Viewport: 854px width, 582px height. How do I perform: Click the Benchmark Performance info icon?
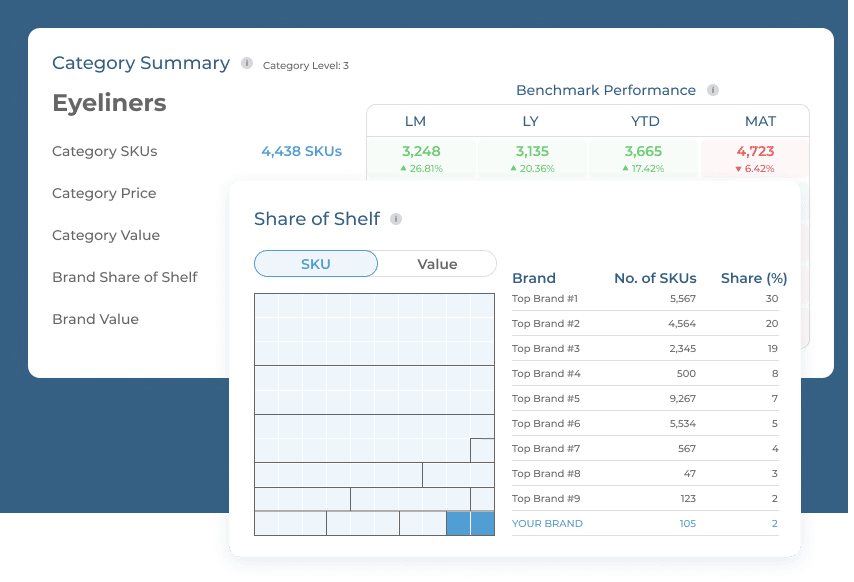point(712,90)
